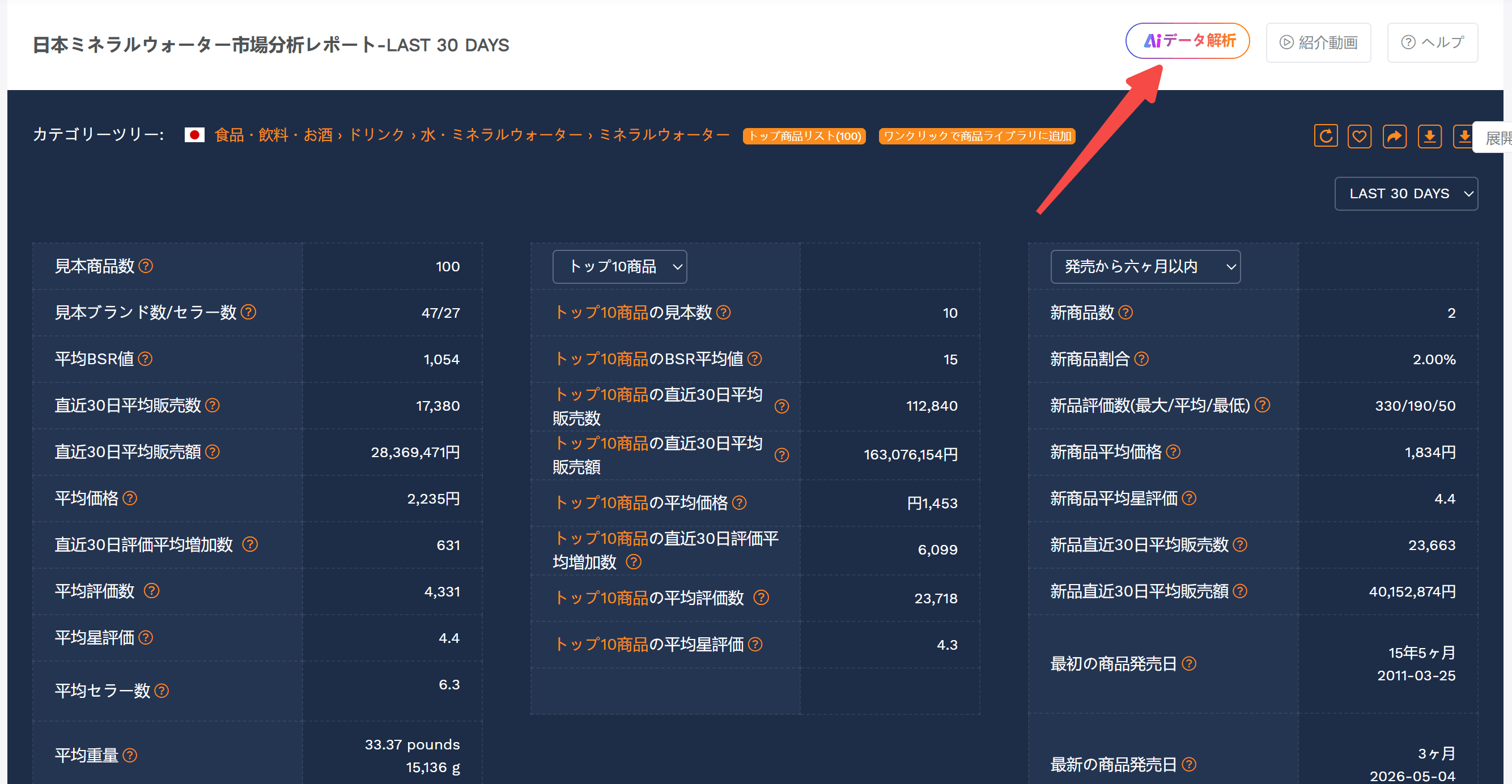
Task: Click the AIデータ解析 button
Action: pos(1187,41)
